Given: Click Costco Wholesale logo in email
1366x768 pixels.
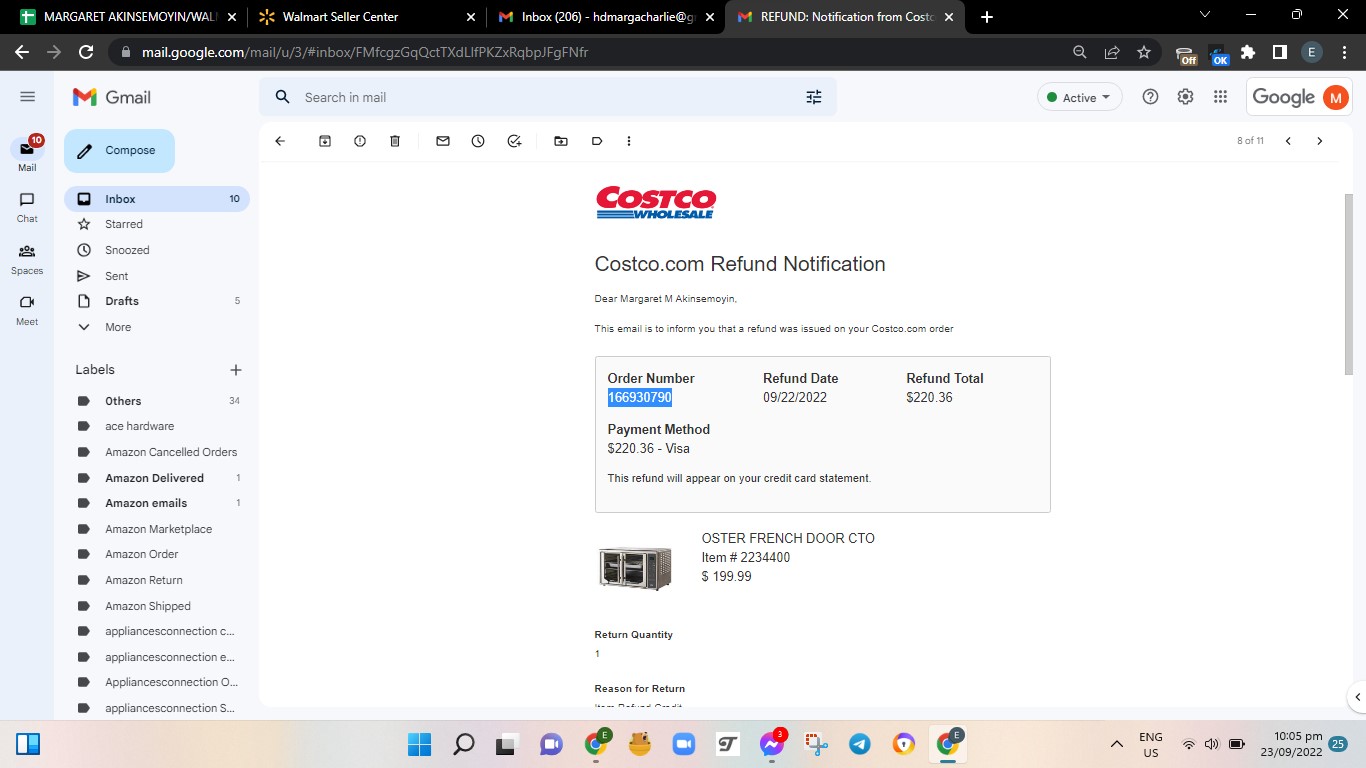Looking at the screenshot, I should 656,202.
